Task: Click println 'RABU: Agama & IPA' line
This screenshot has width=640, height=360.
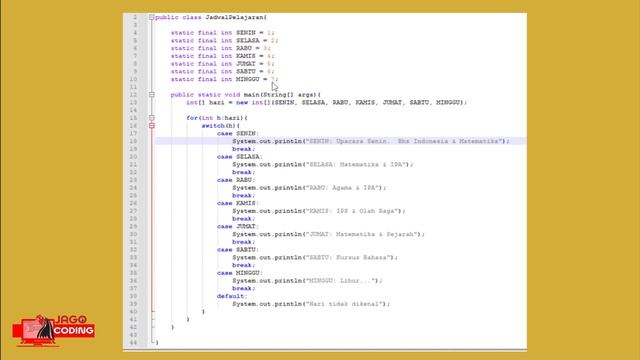Action: [309, 188]
